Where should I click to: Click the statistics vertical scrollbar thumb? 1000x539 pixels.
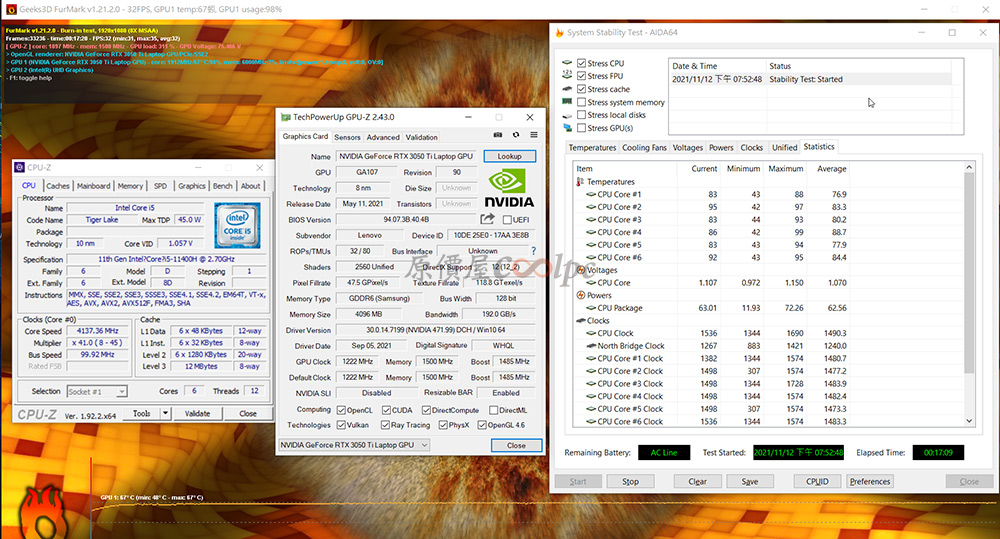point(969,272)
